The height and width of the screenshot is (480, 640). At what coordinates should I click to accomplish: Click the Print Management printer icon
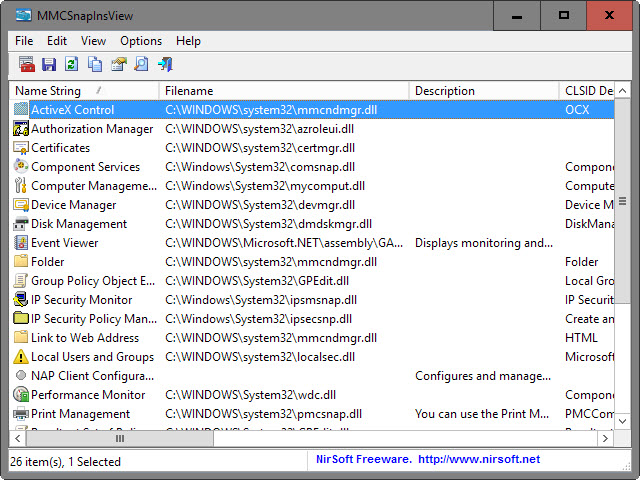pos(21,414)
